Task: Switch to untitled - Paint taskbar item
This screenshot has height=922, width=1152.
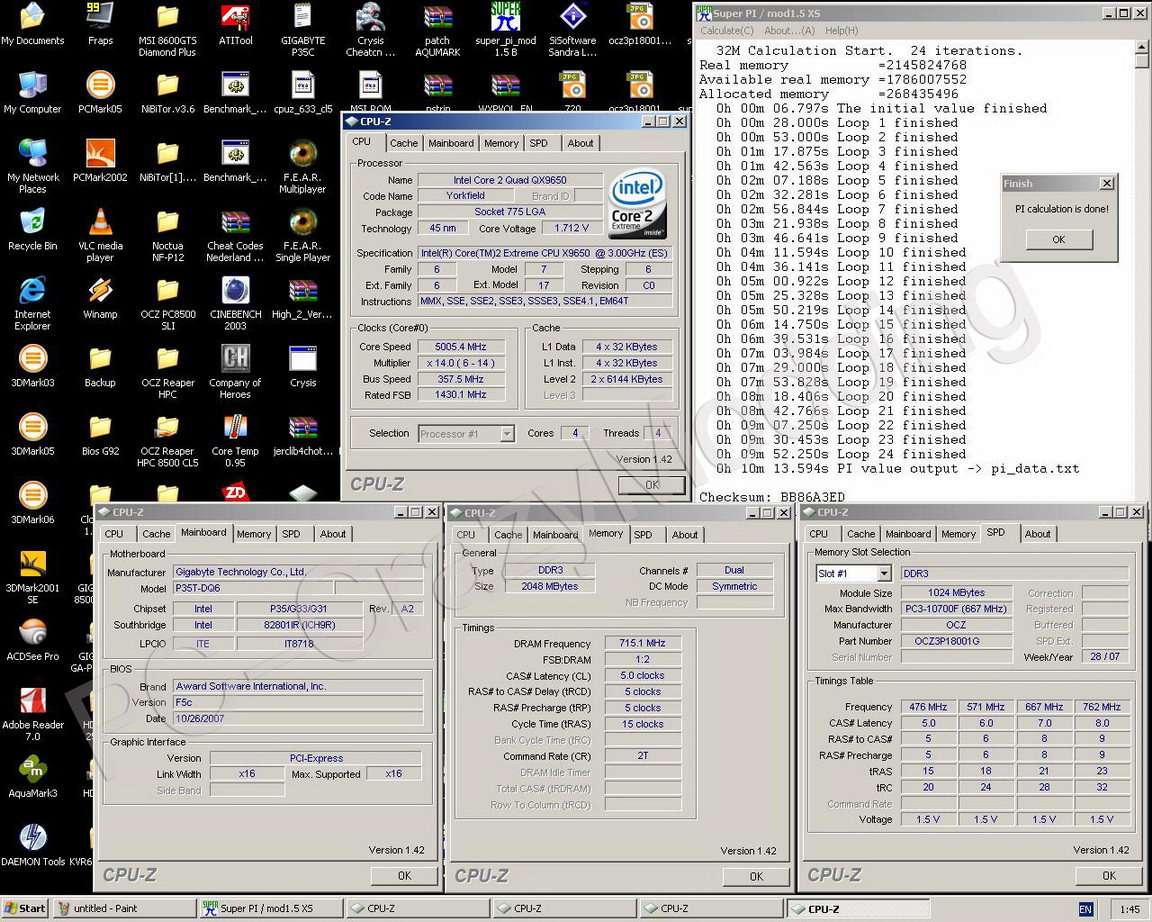Action: pos(123,909)
